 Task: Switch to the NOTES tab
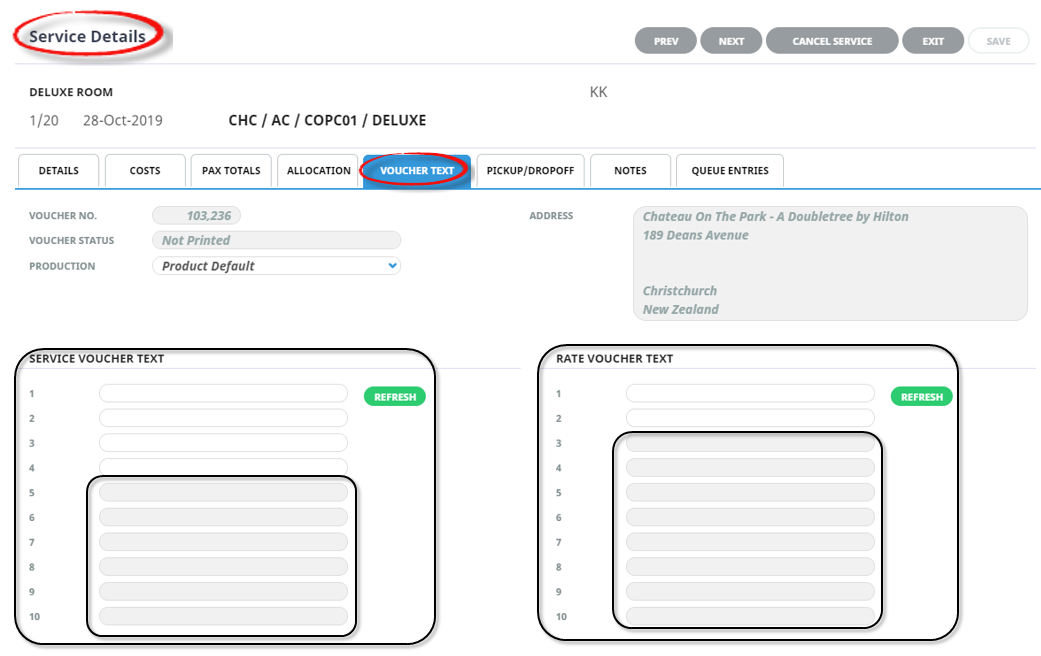click(x=630, y=171)
